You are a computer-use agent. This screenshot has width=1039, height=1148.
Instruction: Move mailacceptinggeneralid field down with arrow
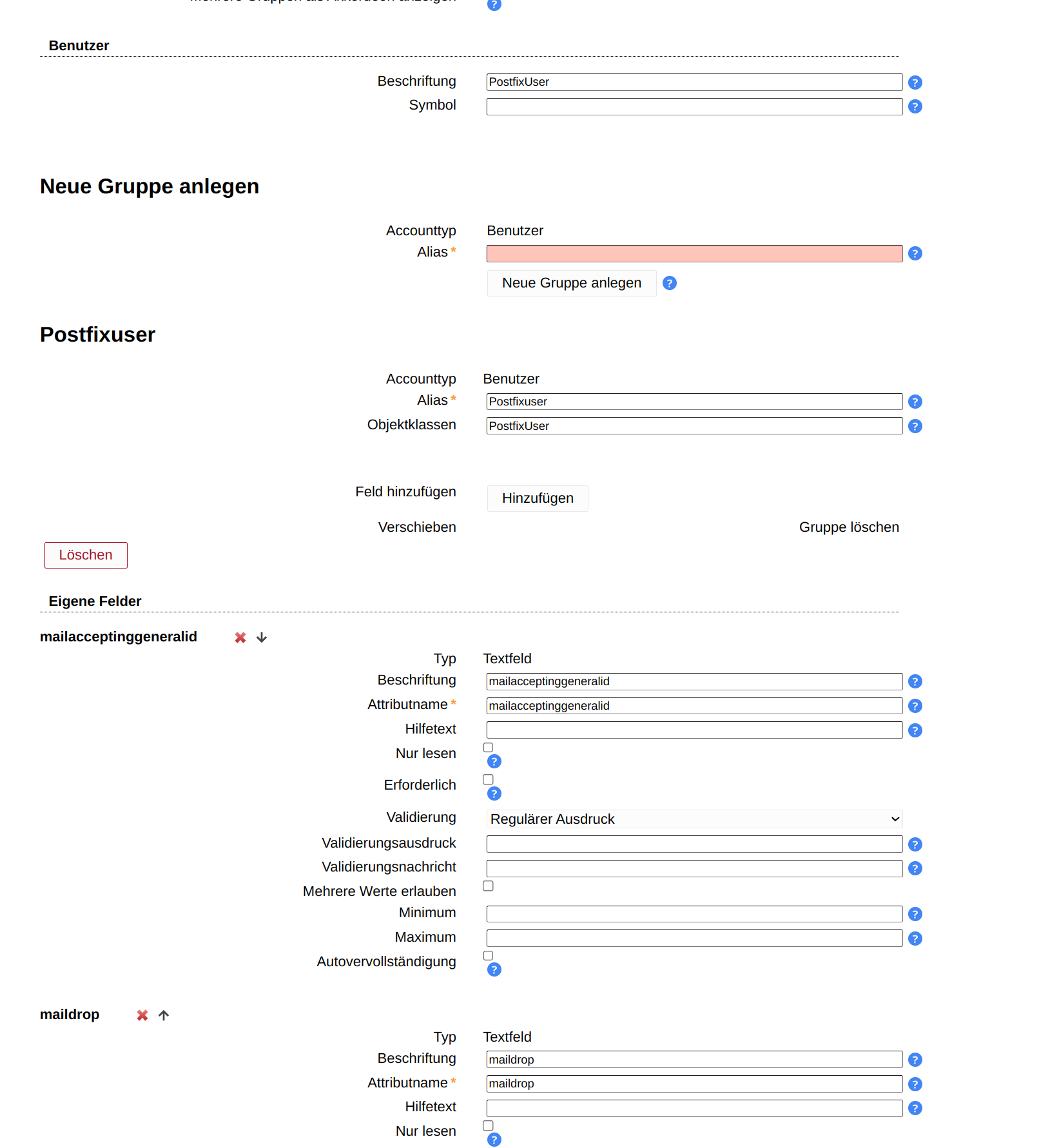click(262, 637)
